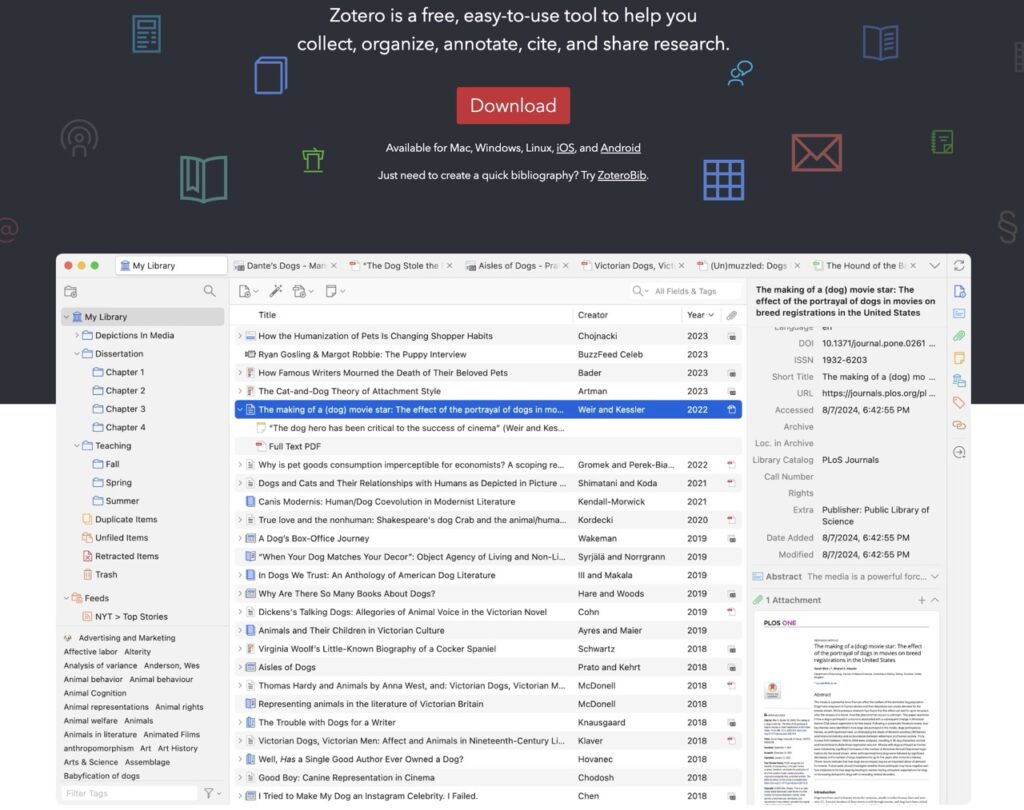1024x810 pixels.
Task: Select the Tags icon in side rail
Action: [959, 402]
